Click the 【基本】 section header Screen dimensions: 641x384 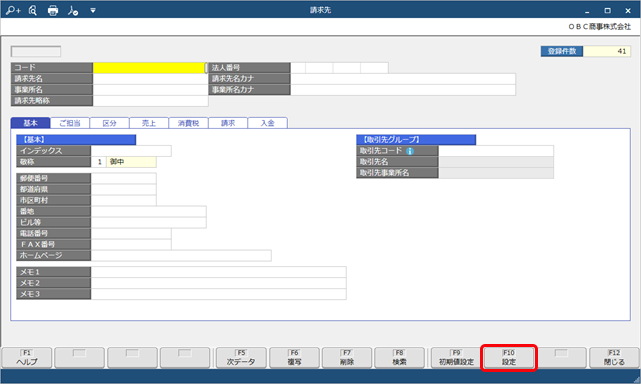point(76,140)
